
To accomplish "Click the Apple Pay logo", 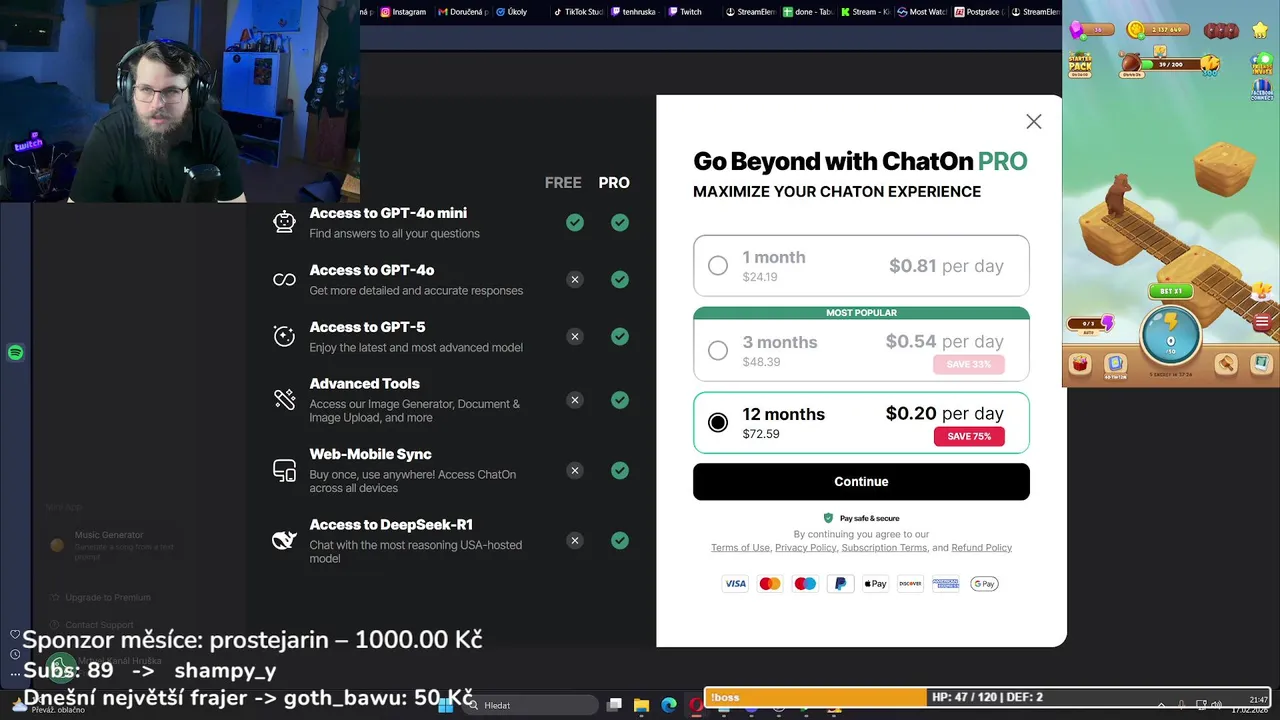I will tap(875, 584).
